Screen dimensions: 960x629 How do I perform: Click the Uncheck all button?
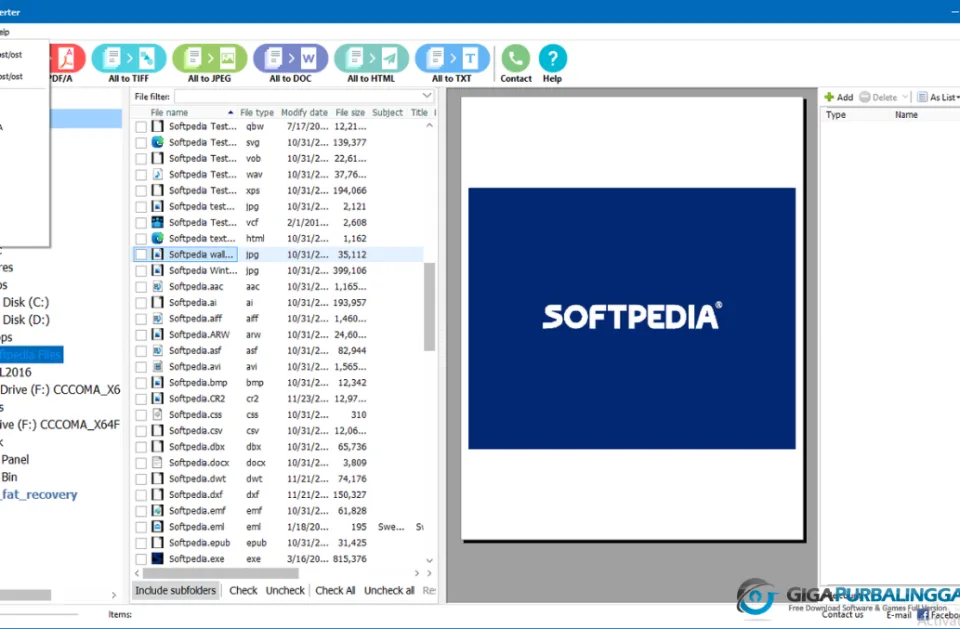[x=389, y=590]
